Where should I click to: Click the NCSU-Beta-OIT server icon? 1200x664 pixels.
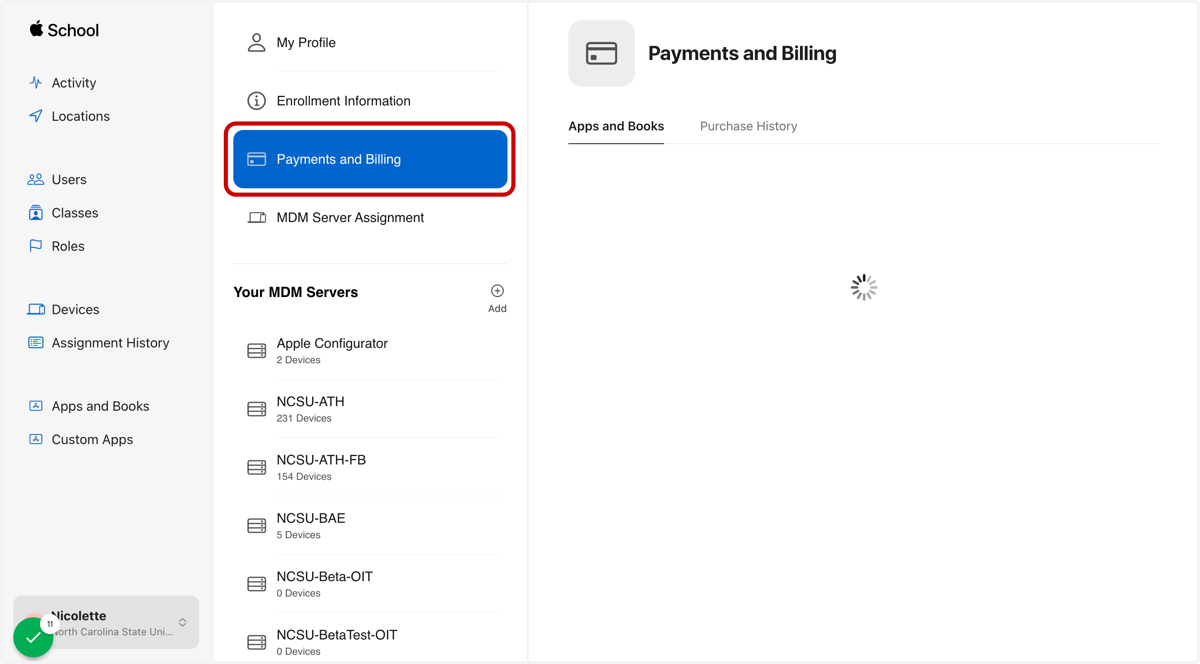click(257, 584)
